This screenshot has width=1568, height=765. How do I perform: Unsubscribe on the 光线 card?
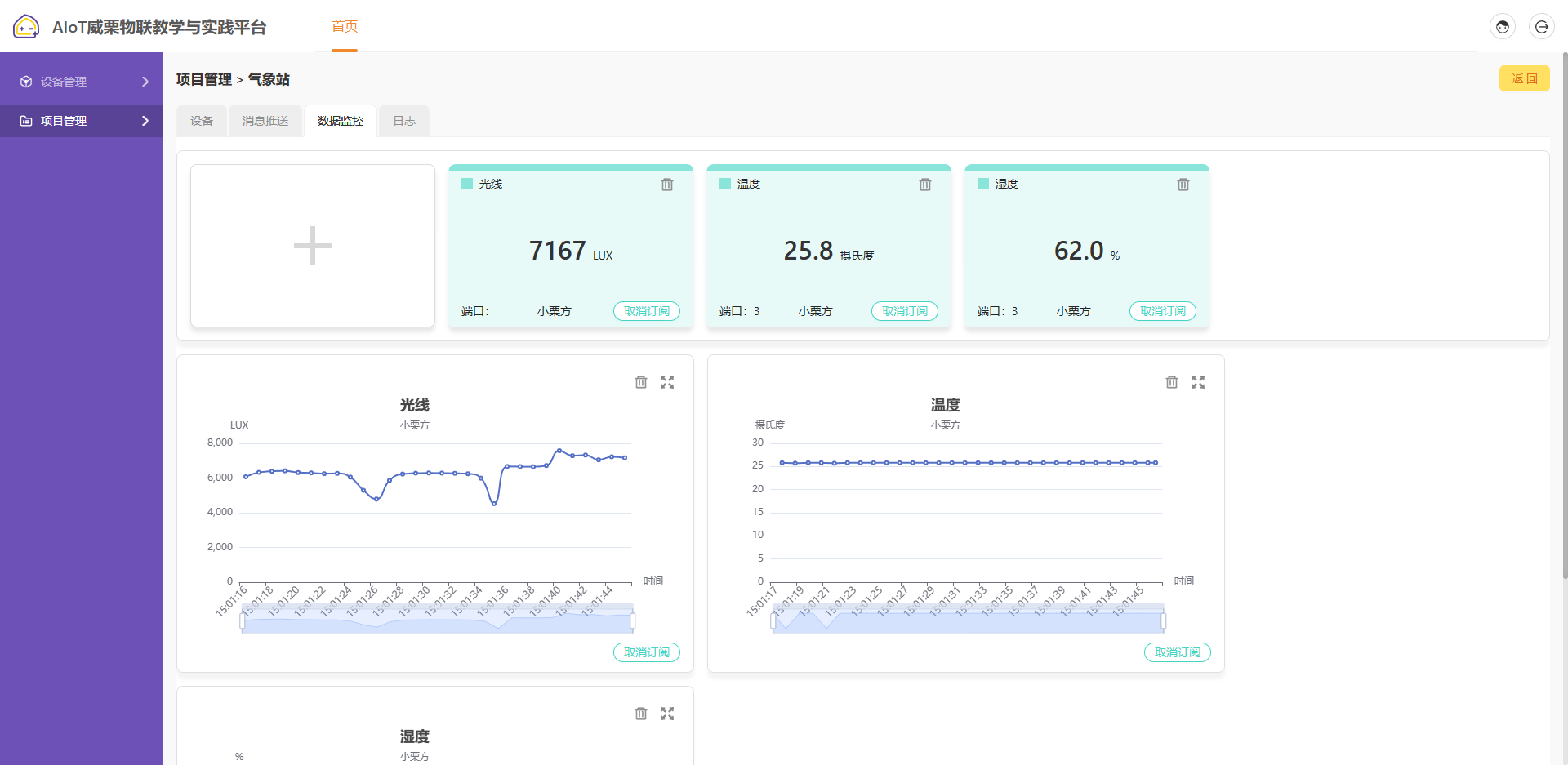646,311
